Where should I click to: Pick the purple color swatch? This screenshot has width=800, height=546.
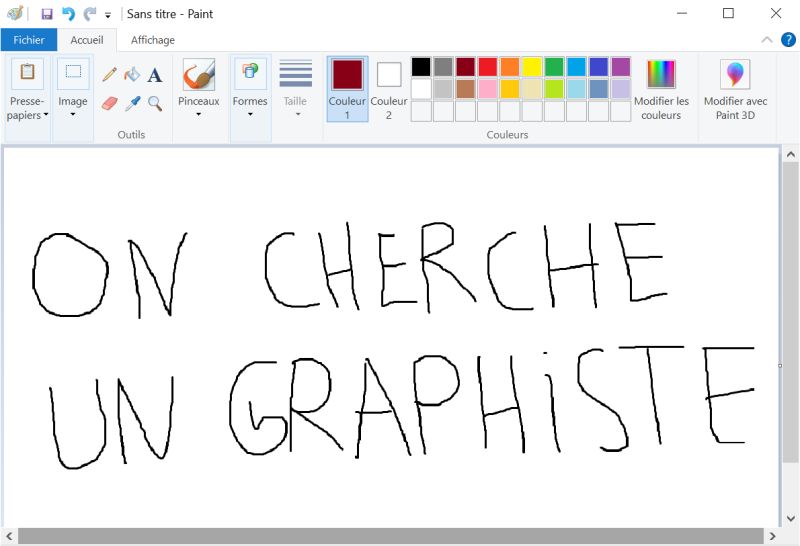(621, 67)
